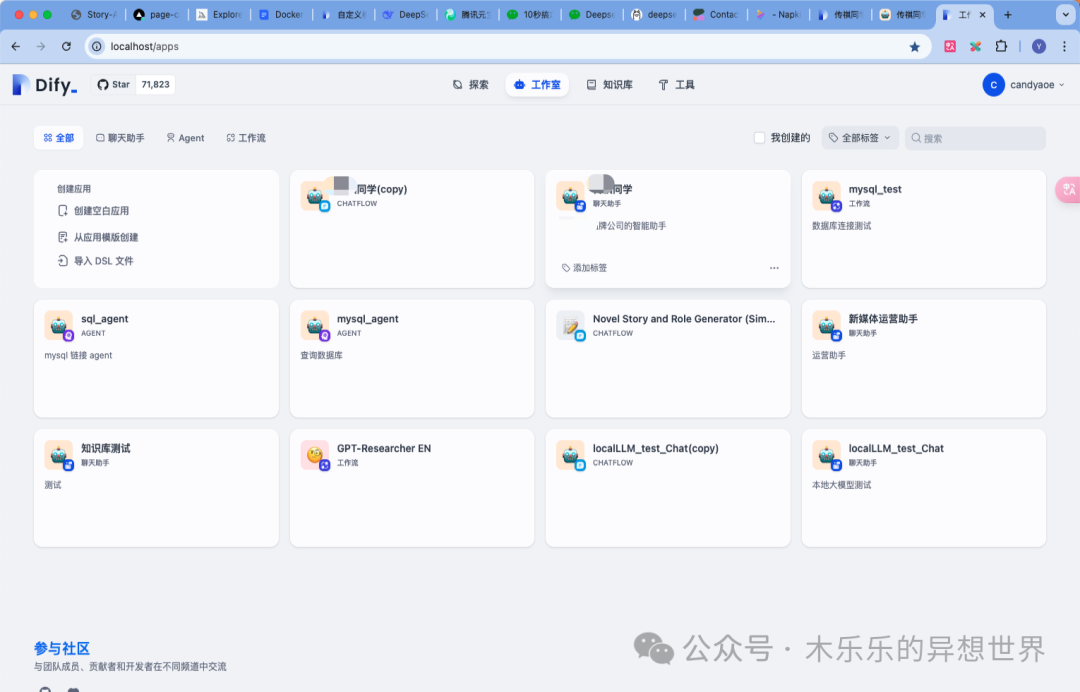Click the 新媒体运营助手 title

[x=883, y=319]
